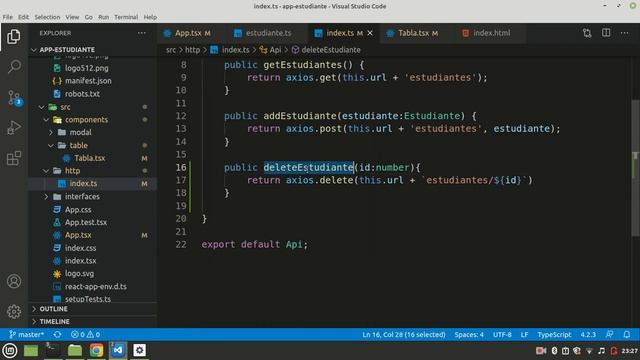Open the Terminal menu
The image size is (640, 360).
126,17
